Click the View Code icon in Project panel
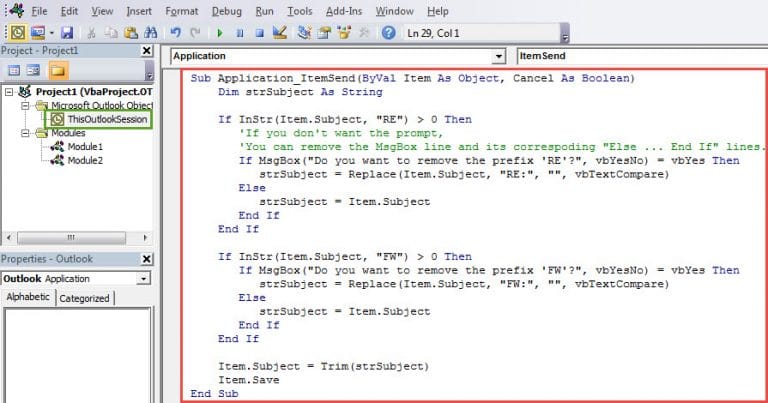 14,71
